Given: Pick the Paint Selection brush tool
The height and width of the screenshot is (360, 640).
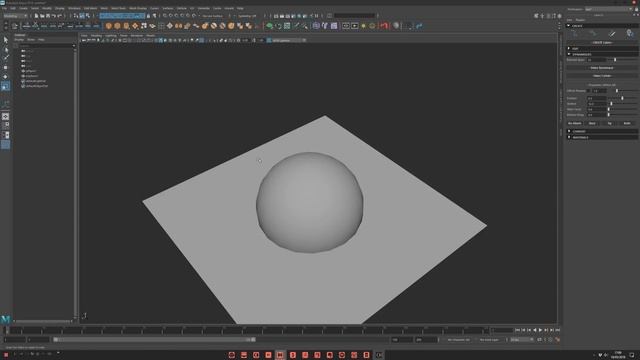Looking at the screenshot, I should pyautogui.click(x=5, y=58).
